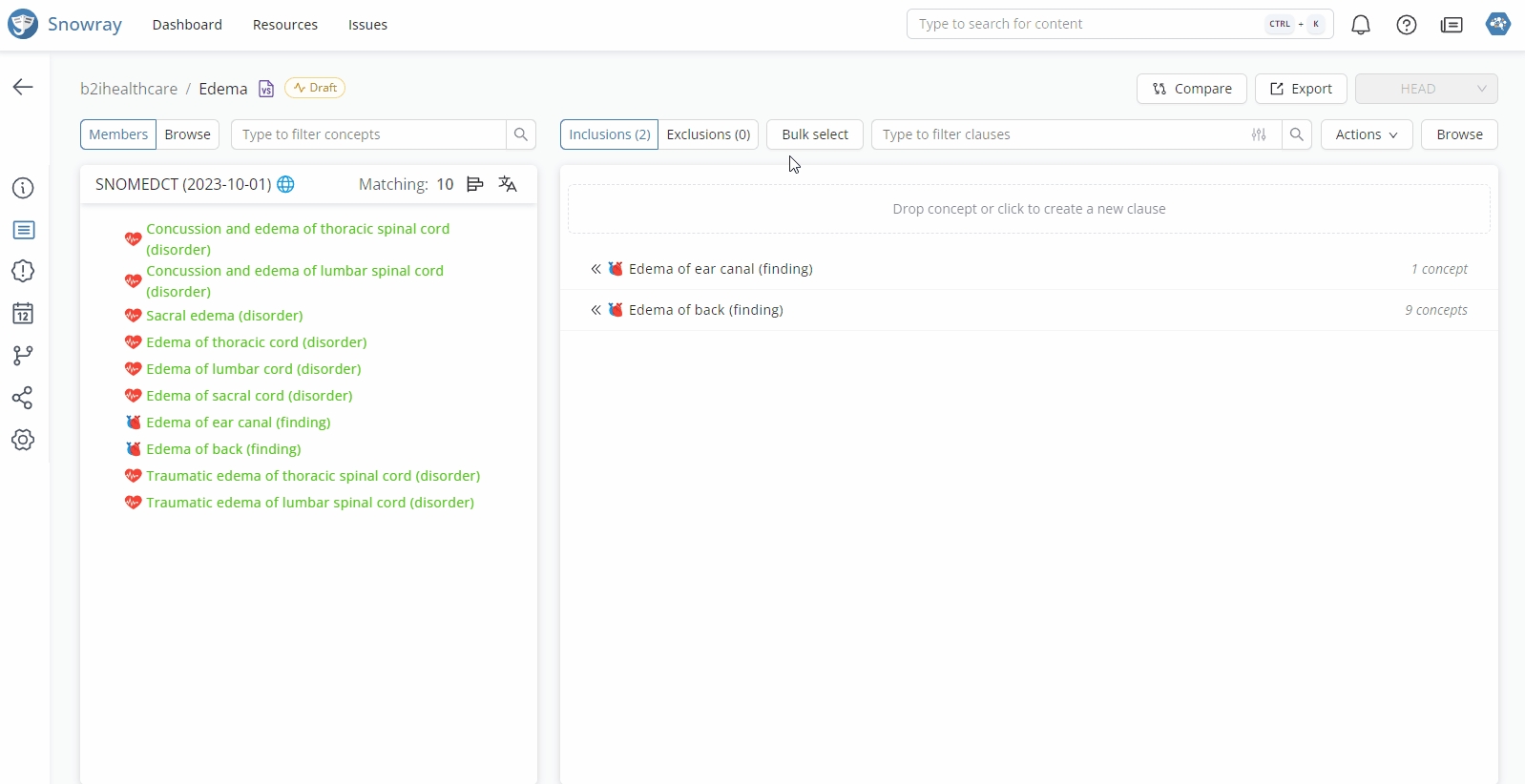The width and height of the screenshot is (1525, 784).
Task: Open the settings gear in sidebar
Action: 23,440
